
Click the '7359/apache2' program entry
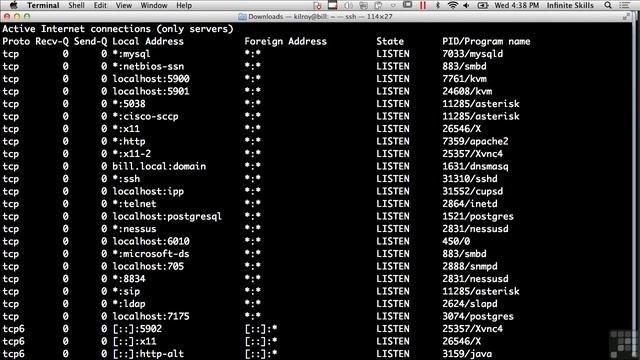[x=476, y=142]
